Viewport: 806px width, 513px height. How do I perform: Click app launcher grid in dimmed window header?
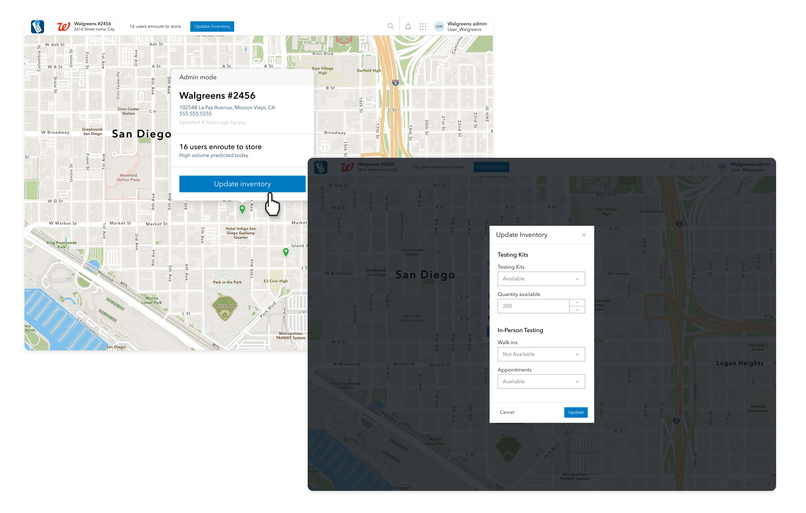click(706, 167)
